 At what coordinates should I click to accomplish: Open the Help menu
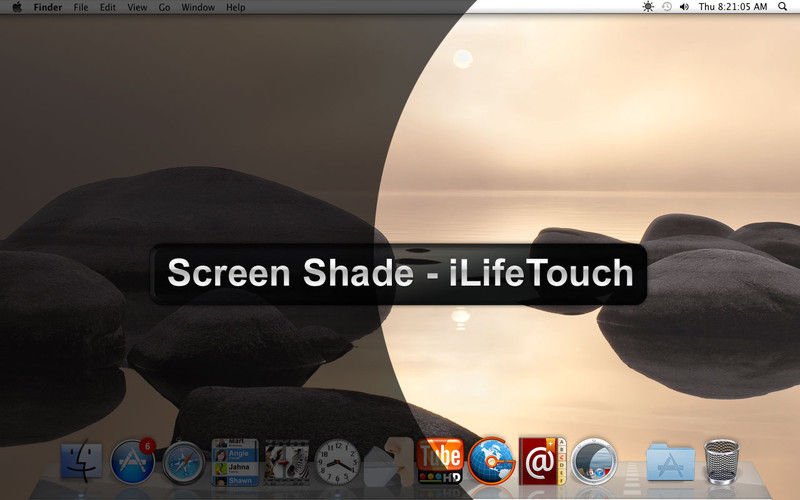pyautogui.click(x=236, y=7)
